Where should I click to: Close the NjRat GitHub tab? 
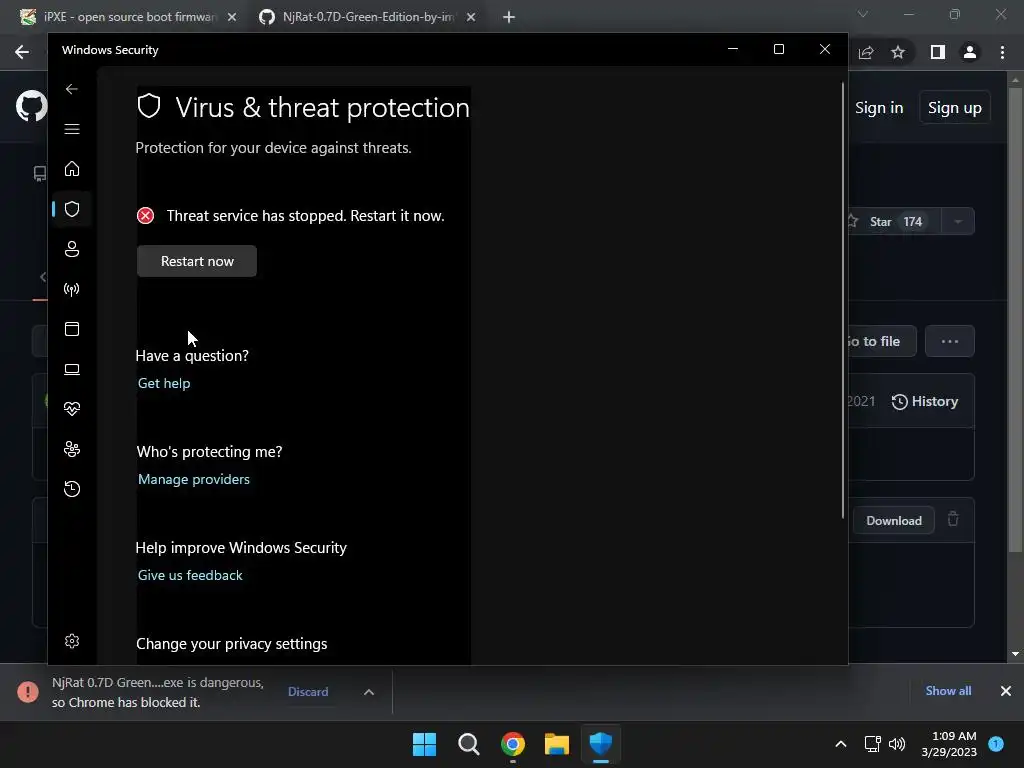pos(471,17)
